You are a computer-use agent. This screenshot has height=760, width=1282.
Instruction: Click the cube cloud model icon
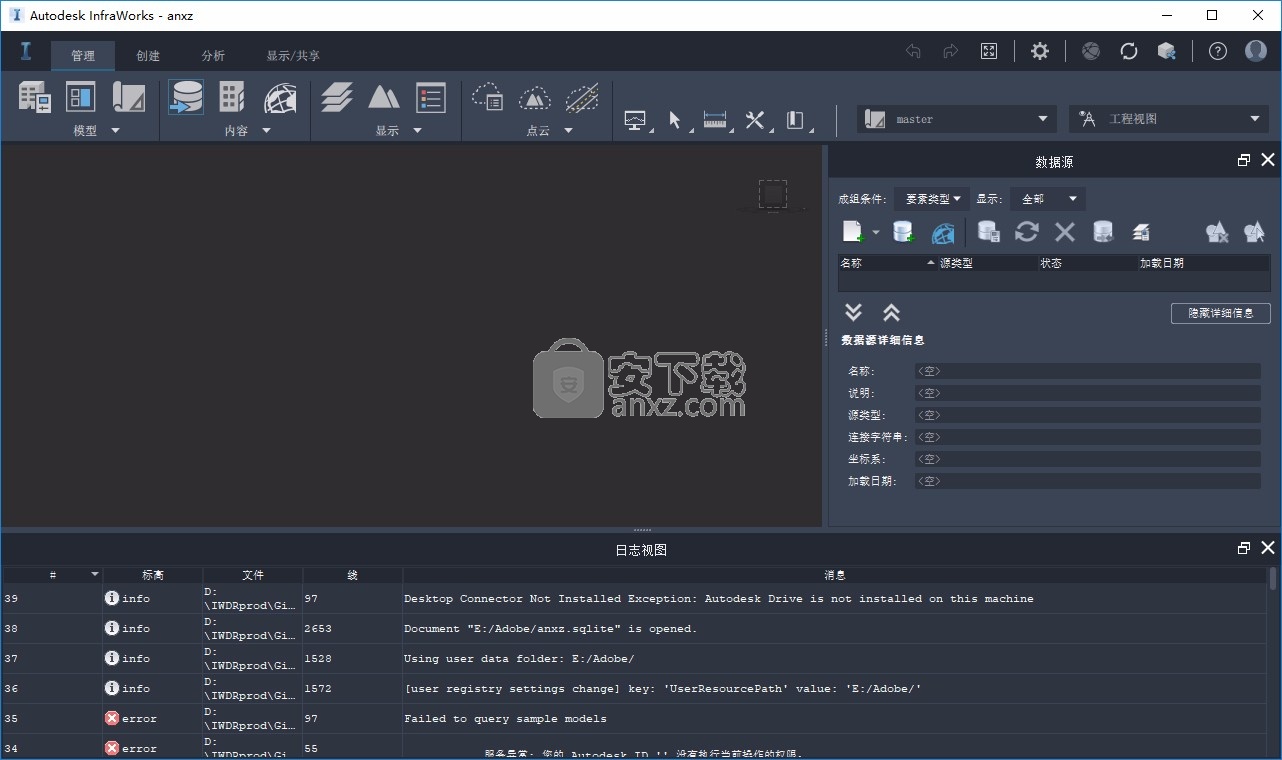click(1167, 51)
